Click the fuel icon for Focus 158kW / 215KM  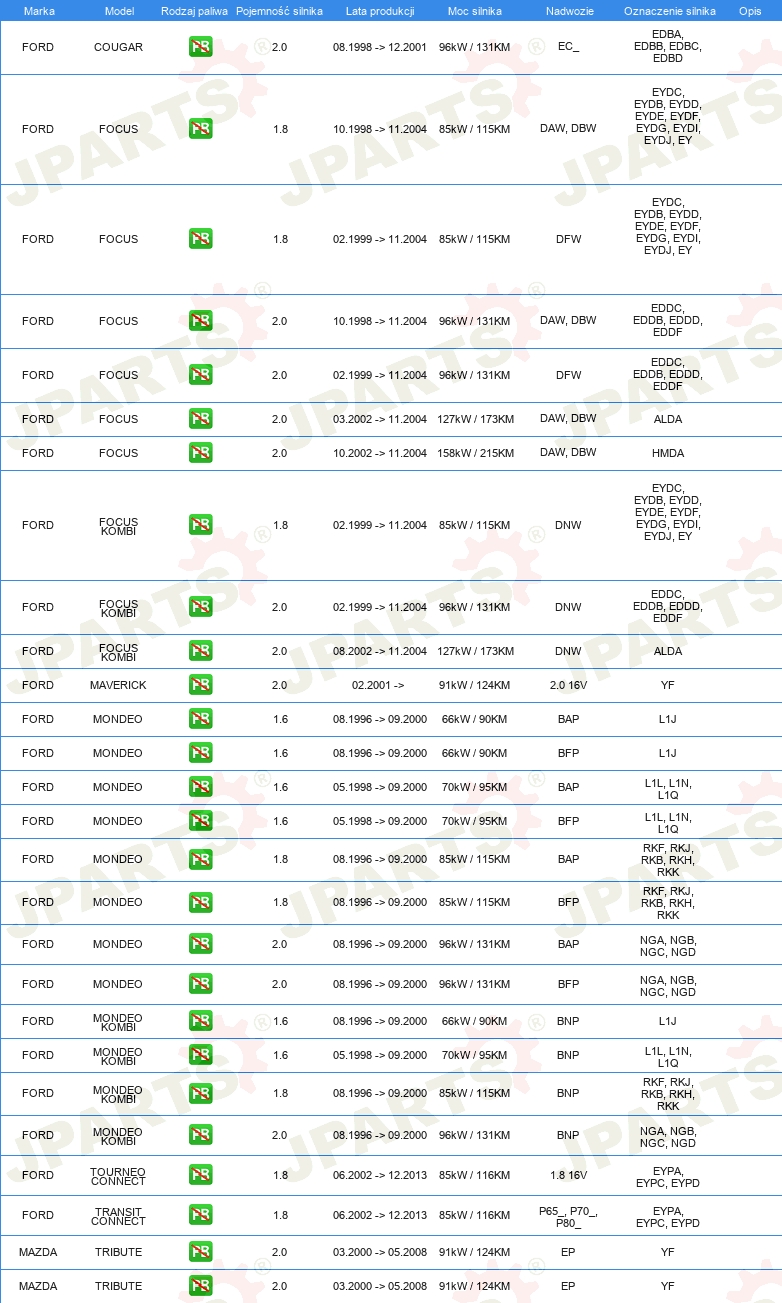click(x=201, y=453)
